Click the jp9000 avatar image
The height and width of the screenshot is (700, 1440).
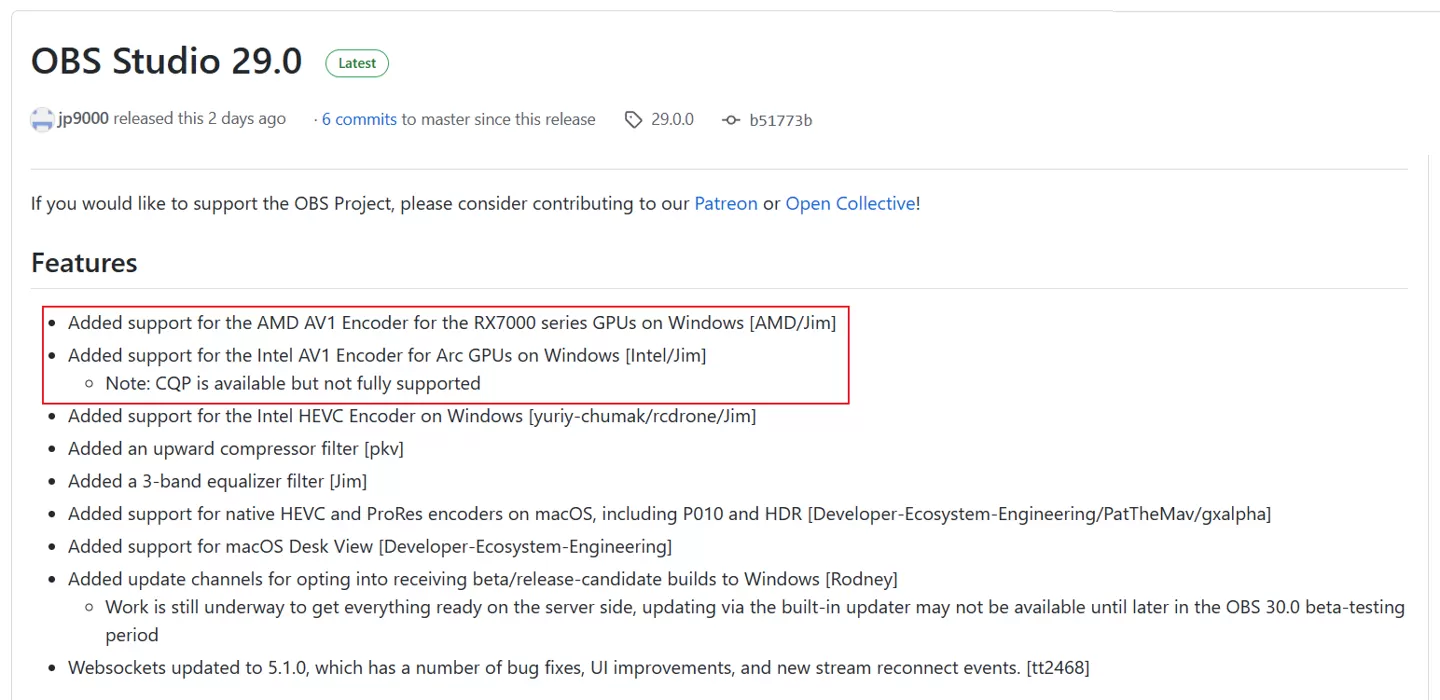42,120
